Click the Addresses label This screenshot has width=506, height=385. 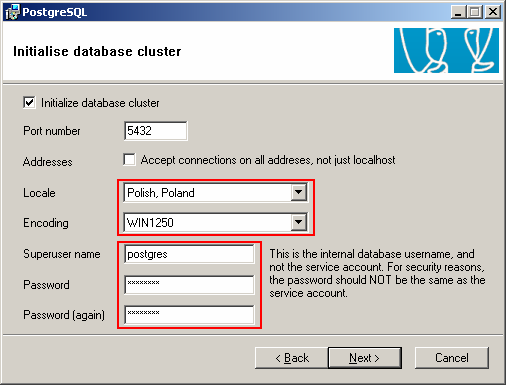[48, 162]
